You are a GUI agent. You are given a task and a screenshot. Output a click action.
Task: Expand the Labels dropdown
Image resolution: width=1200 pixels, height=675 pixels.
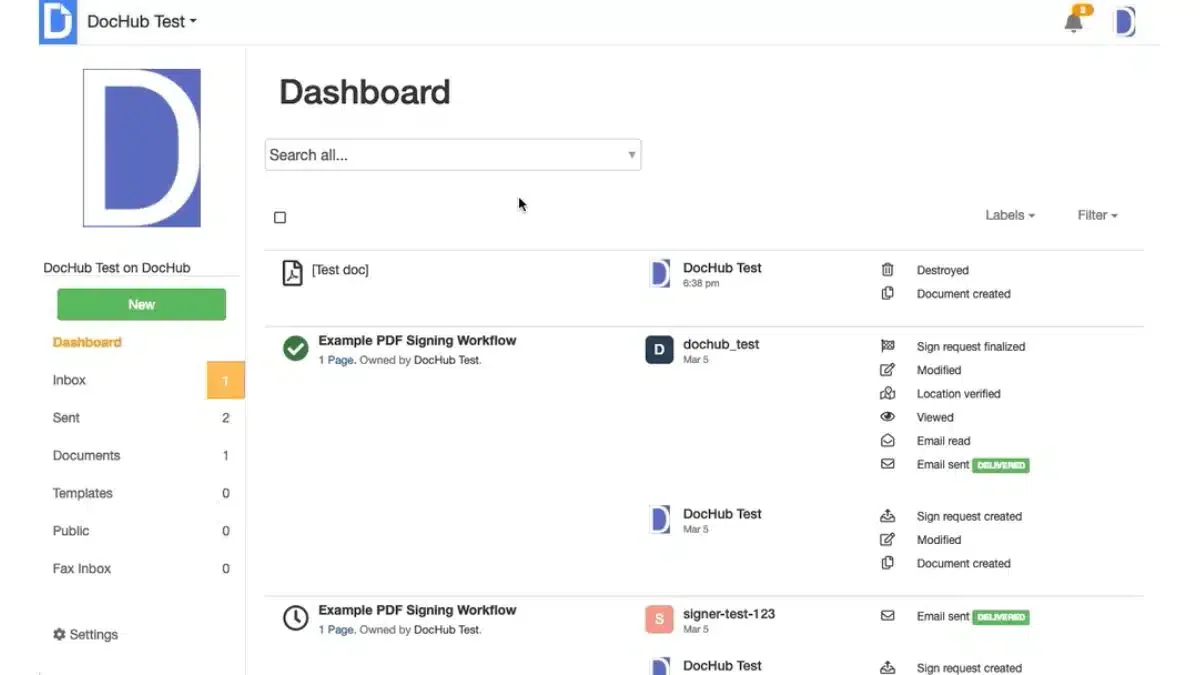(1010, 215)
